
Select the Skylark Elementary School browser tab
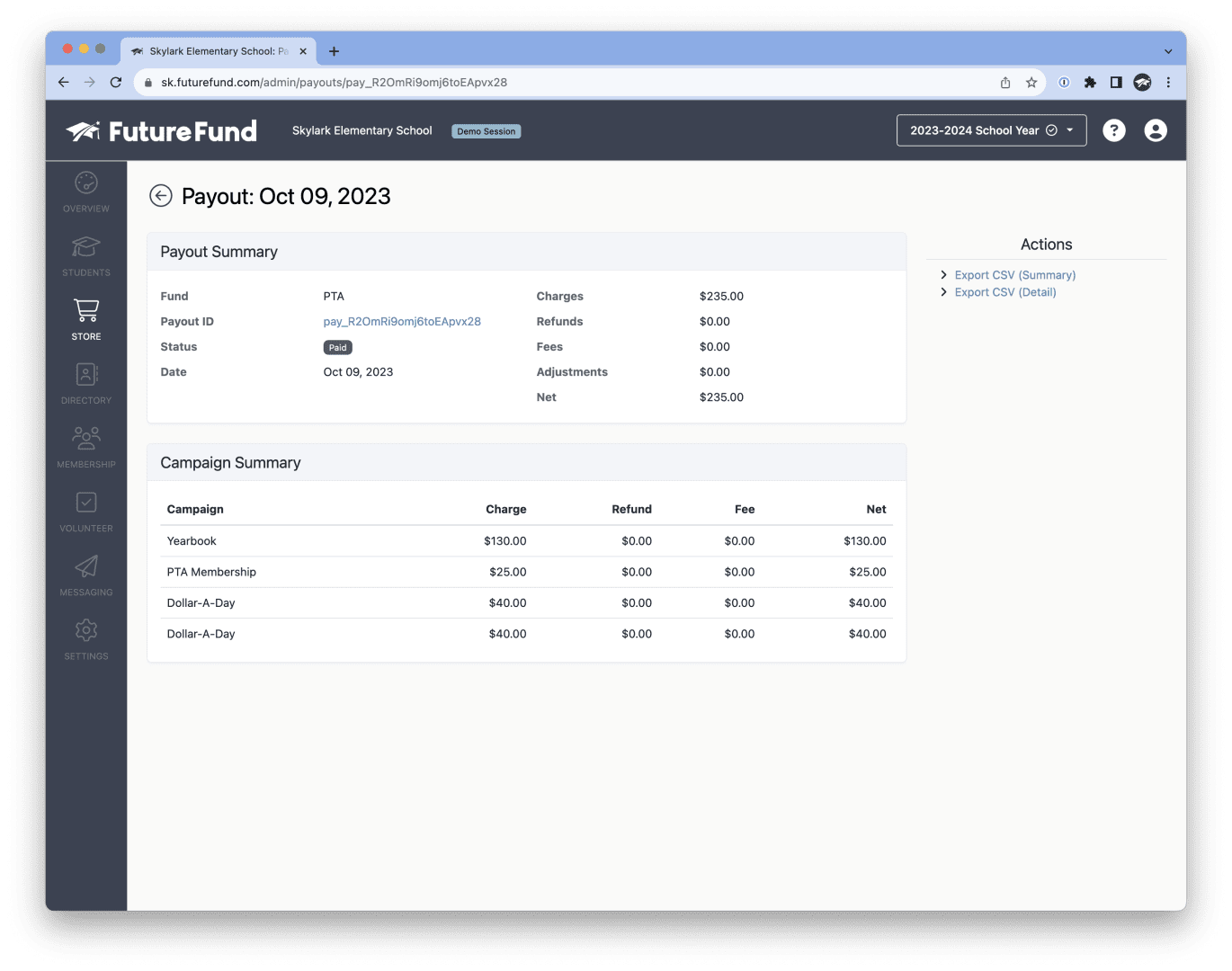coord(218,51)
